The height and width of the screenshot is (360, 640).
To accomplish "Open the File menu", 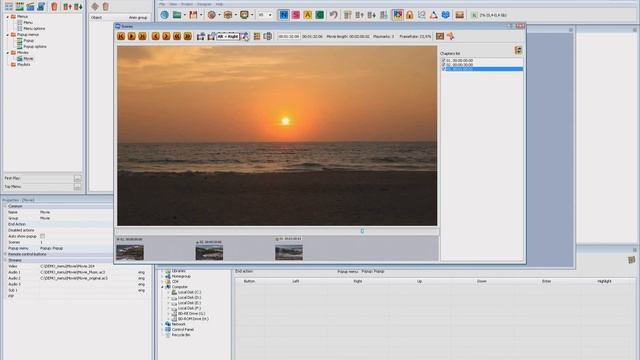I will point(162,4).
